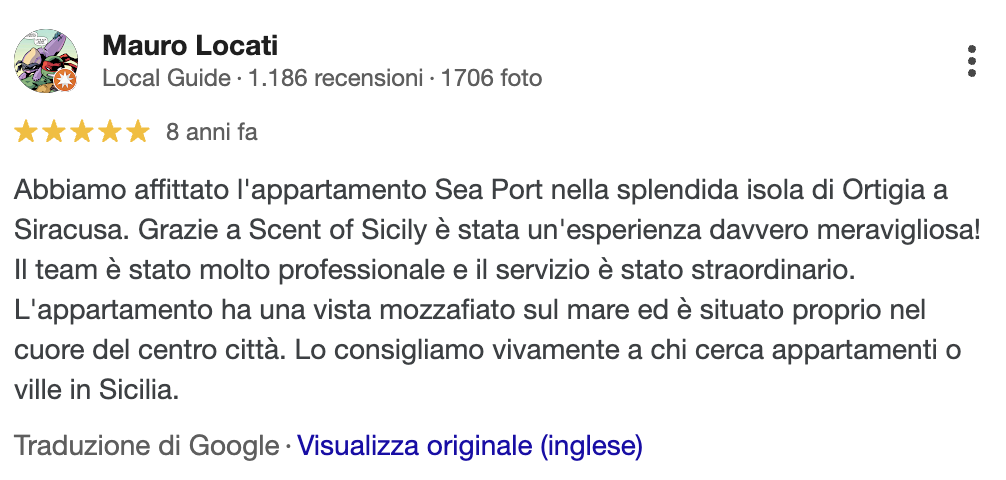
Task: Click Mauro Locati's profile avatar
Action: point(46,61)
